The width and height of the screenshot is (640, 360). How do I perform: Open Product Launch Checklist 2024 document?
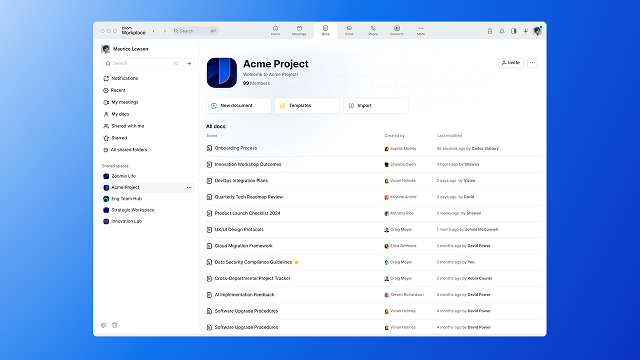pos(247,213)
